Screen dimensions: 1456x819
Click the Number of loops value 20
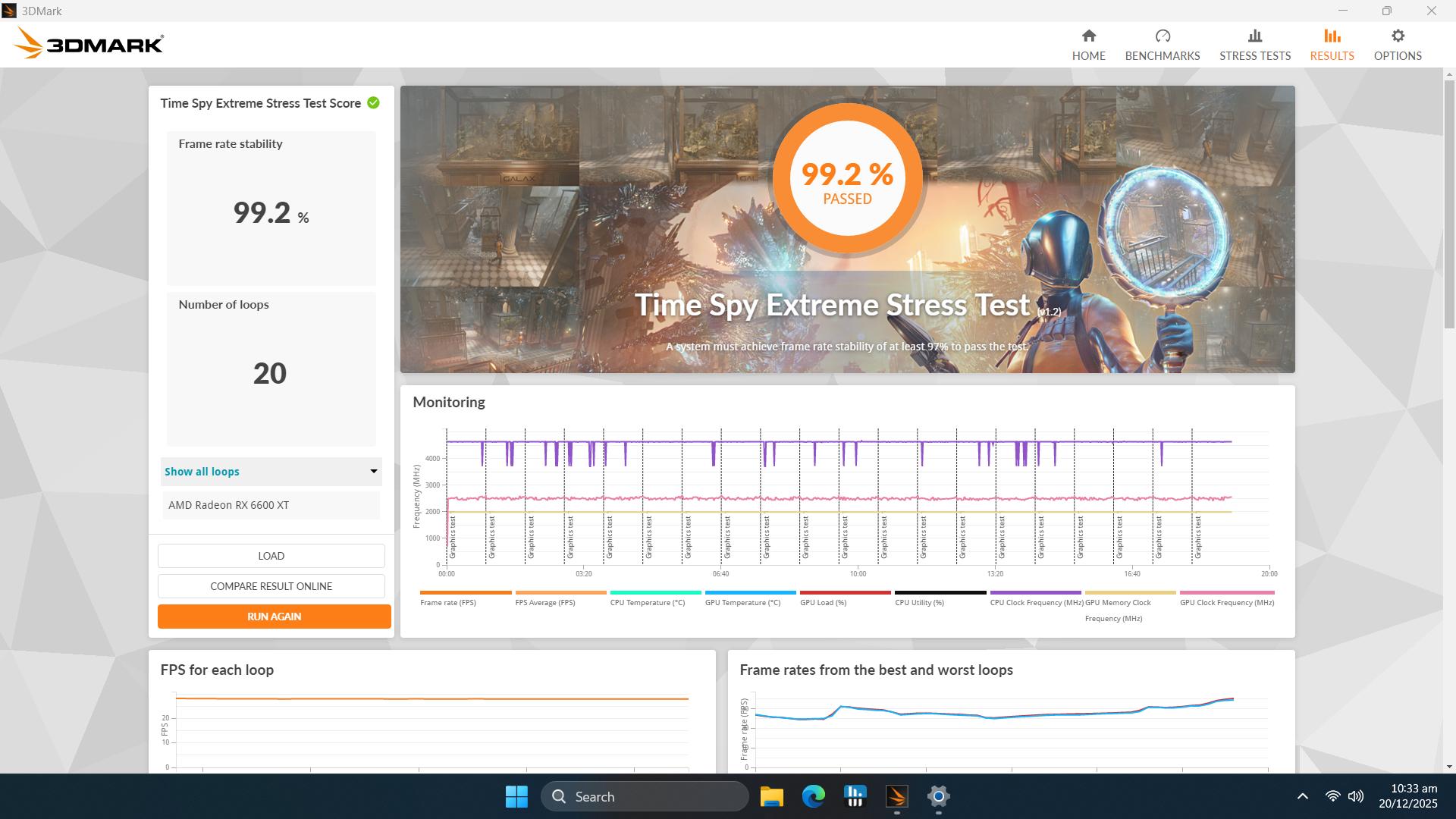pos(270,373)
